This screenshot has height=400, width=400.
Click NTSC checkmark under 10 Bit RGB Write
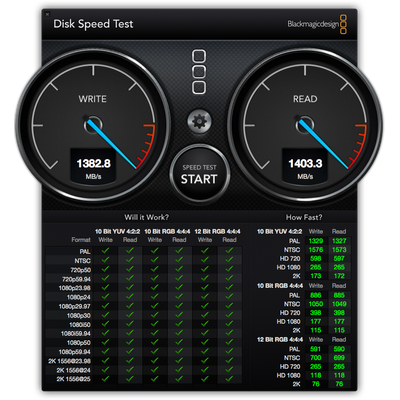pyautogui.click(x=154, y=260)
